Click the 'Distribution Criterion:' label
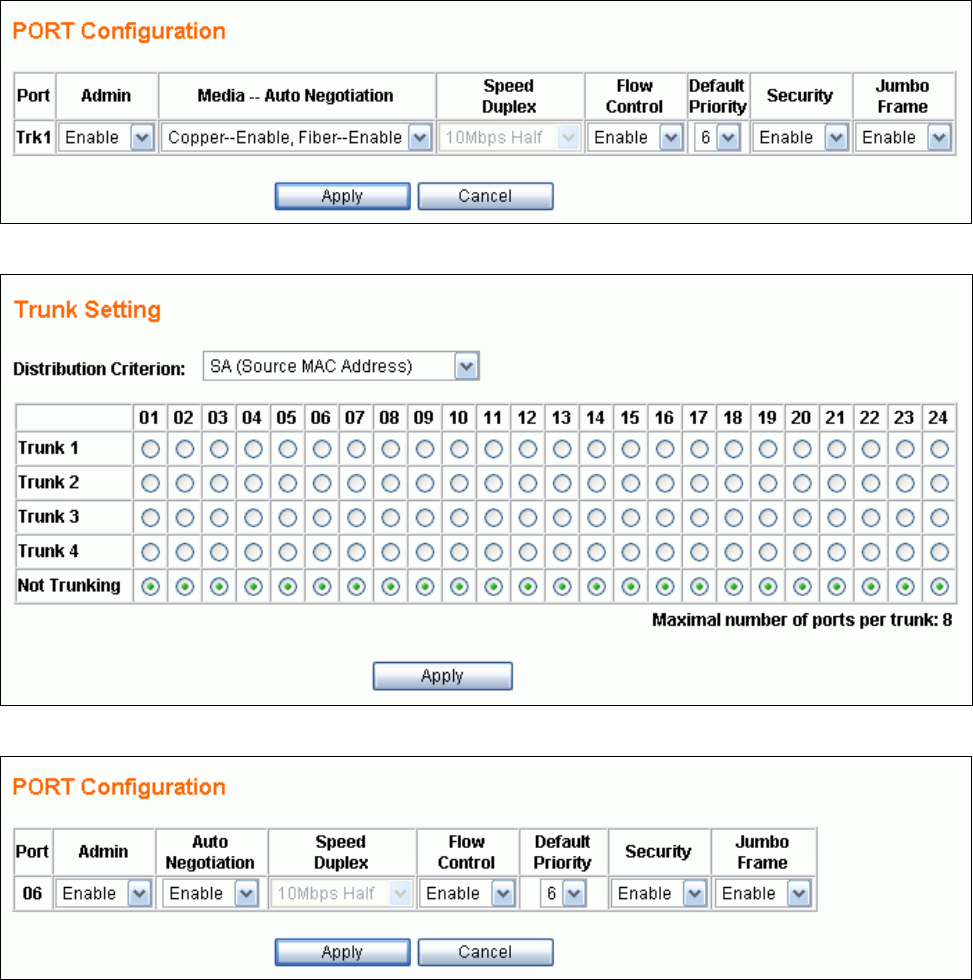Image resolution: width=973 pixels, height=980 pixels. tap(99, 369)
